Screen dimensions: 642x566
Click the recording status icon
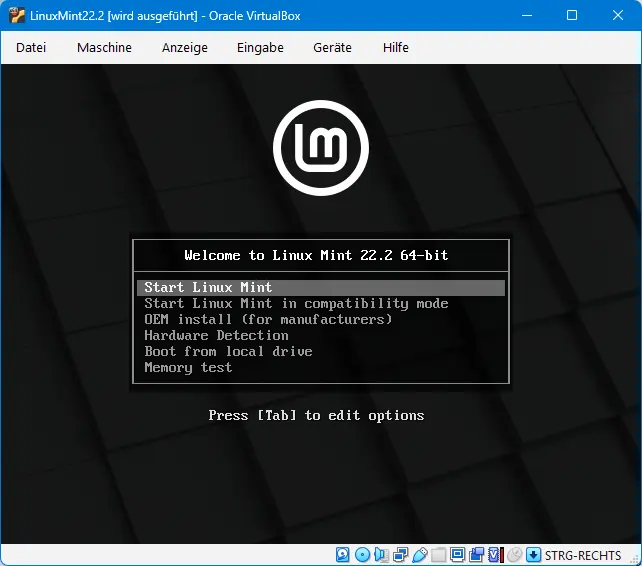click(x=477, y=555)
